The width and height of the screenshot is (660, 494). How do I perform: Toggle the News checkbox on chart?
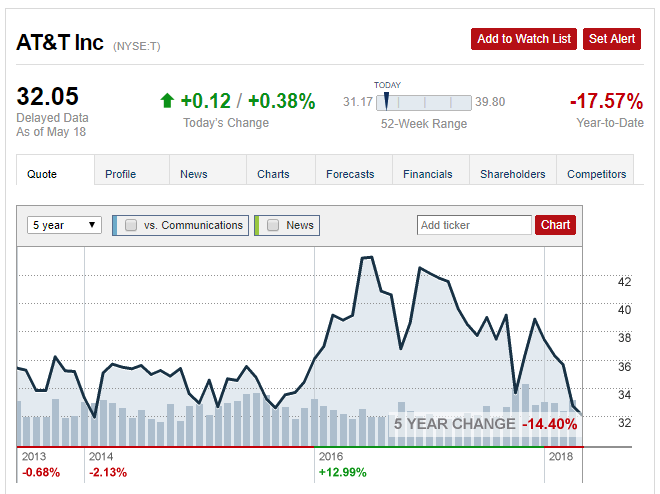(x=273, y=225)
